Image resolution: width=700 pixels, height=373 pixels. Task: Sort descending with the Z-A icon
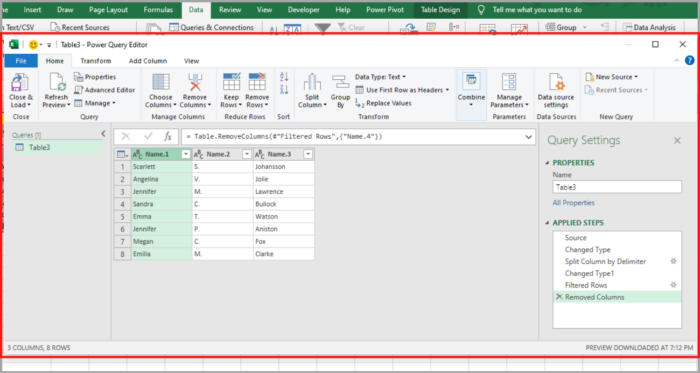tap(284, 90)
